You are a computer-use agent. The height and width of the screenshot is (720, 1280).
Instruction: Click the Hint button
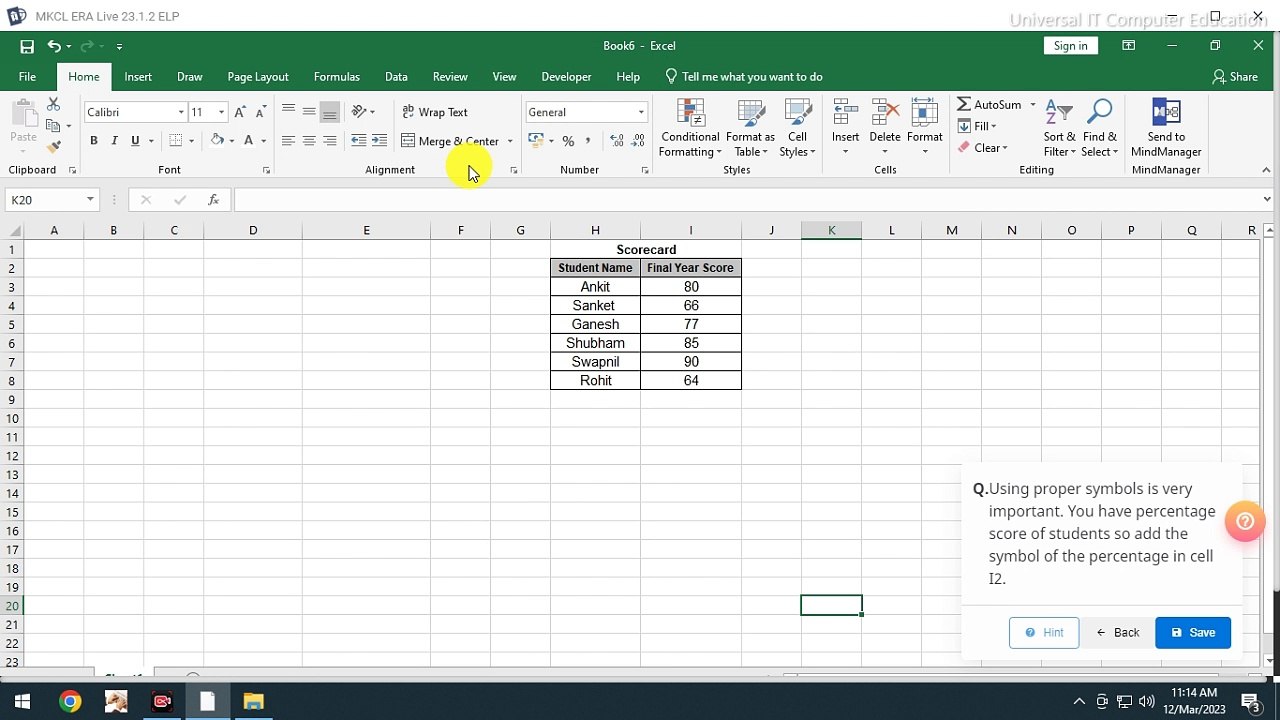tap(1043, 632)
